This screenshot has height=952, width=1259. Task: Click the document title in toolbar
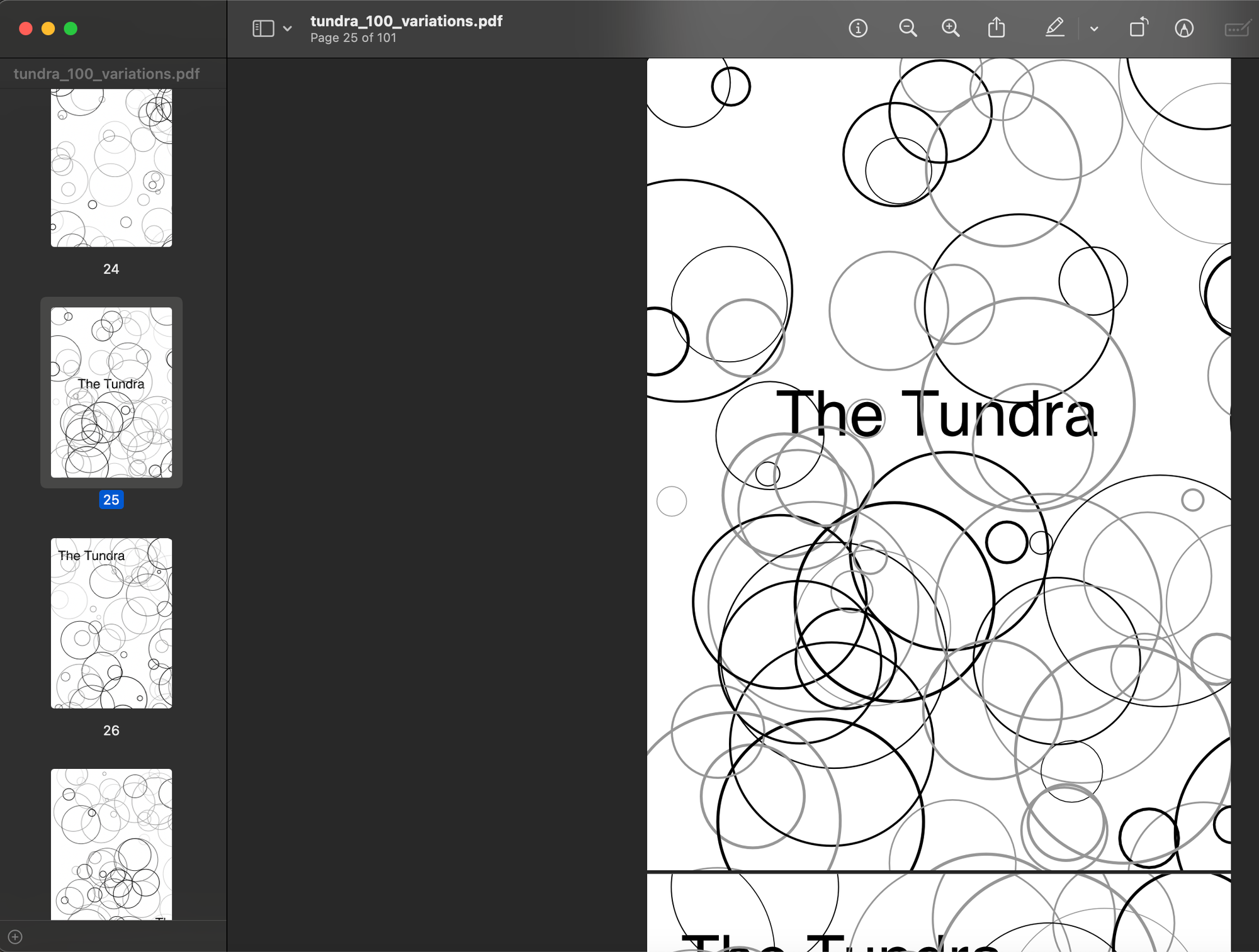point(406,21)
